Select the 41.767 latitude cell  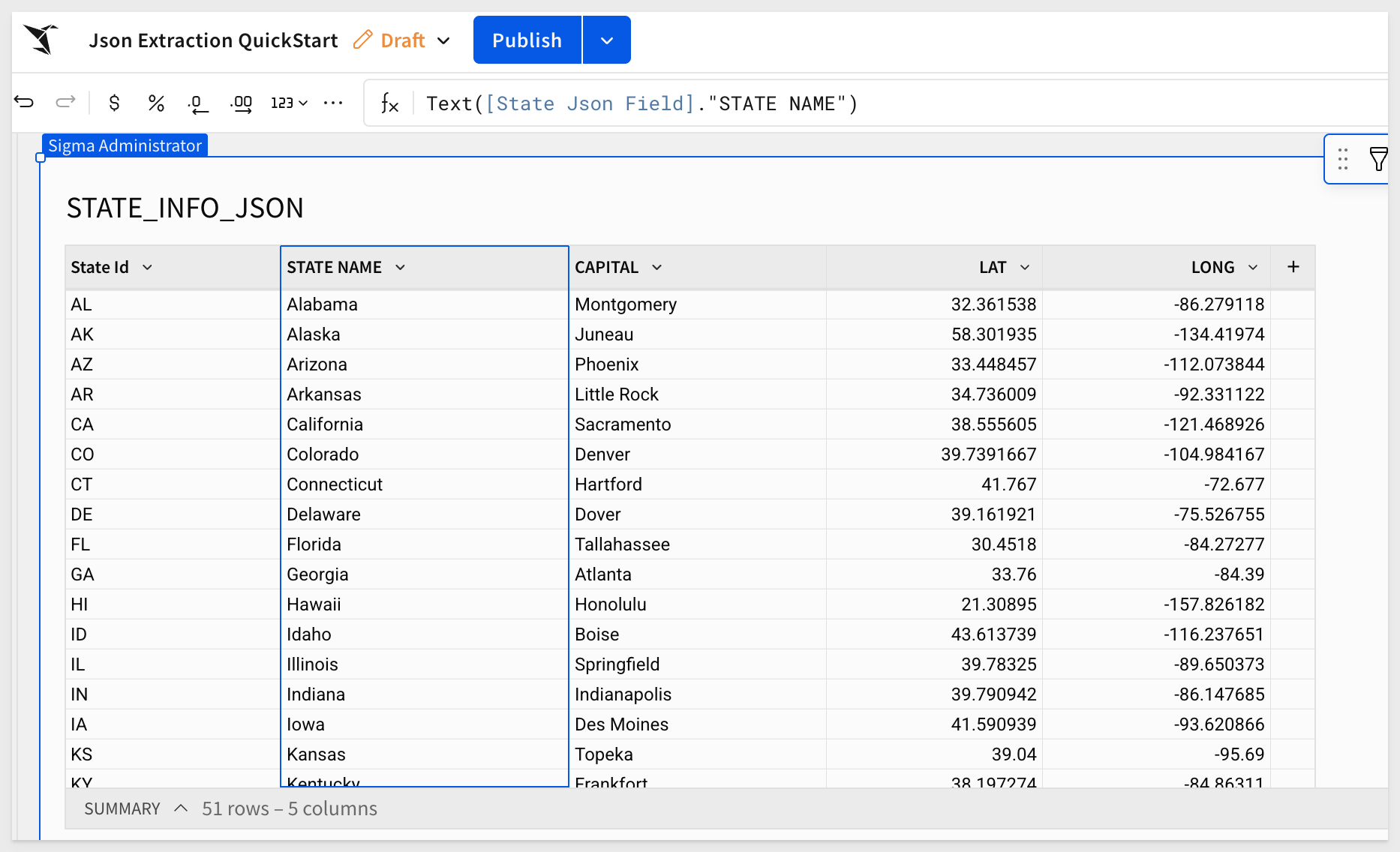(x=934, y=484)
